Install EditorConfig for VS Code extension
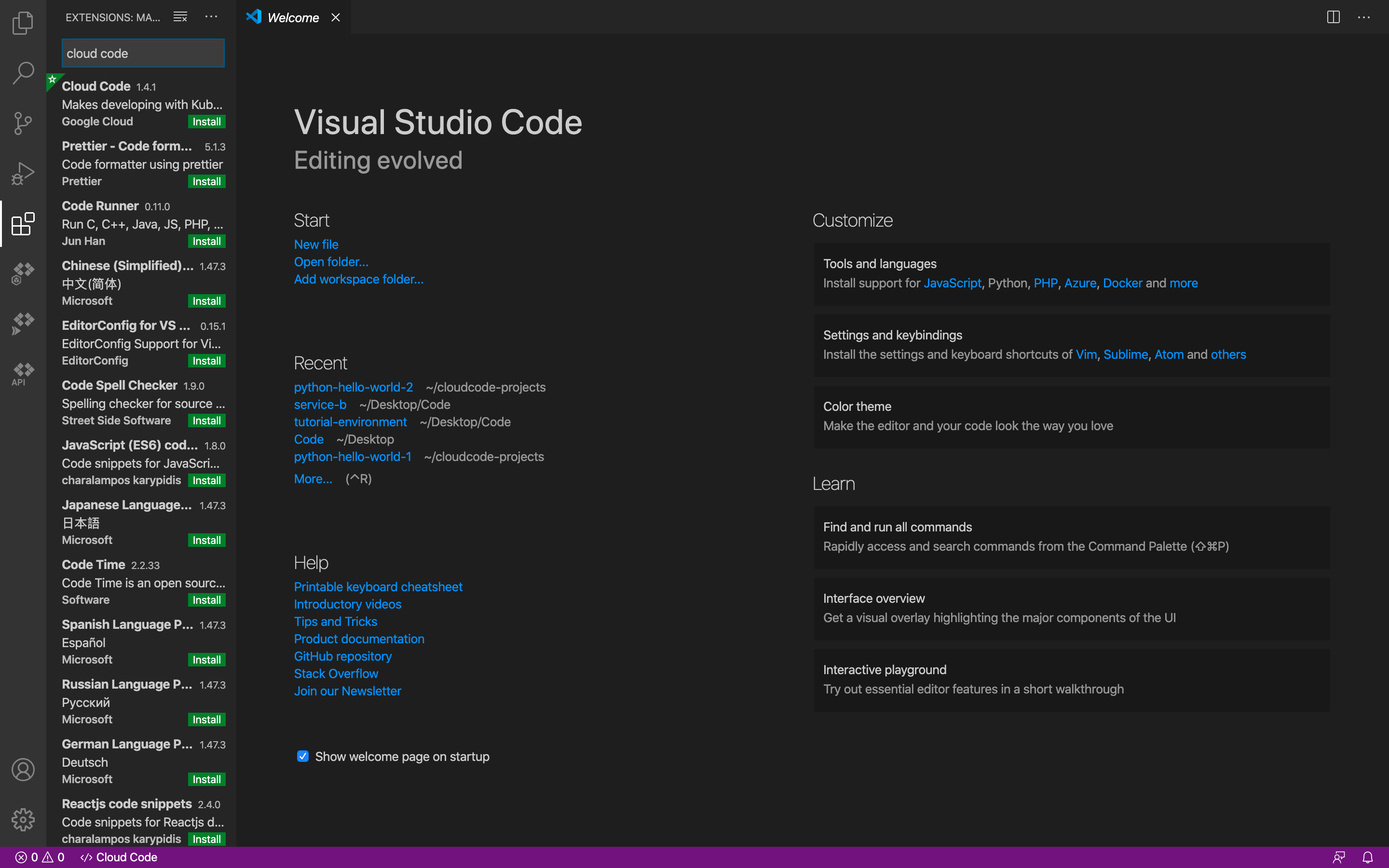1389x868 pixels. pyautogui.click(x=206, y=361)
